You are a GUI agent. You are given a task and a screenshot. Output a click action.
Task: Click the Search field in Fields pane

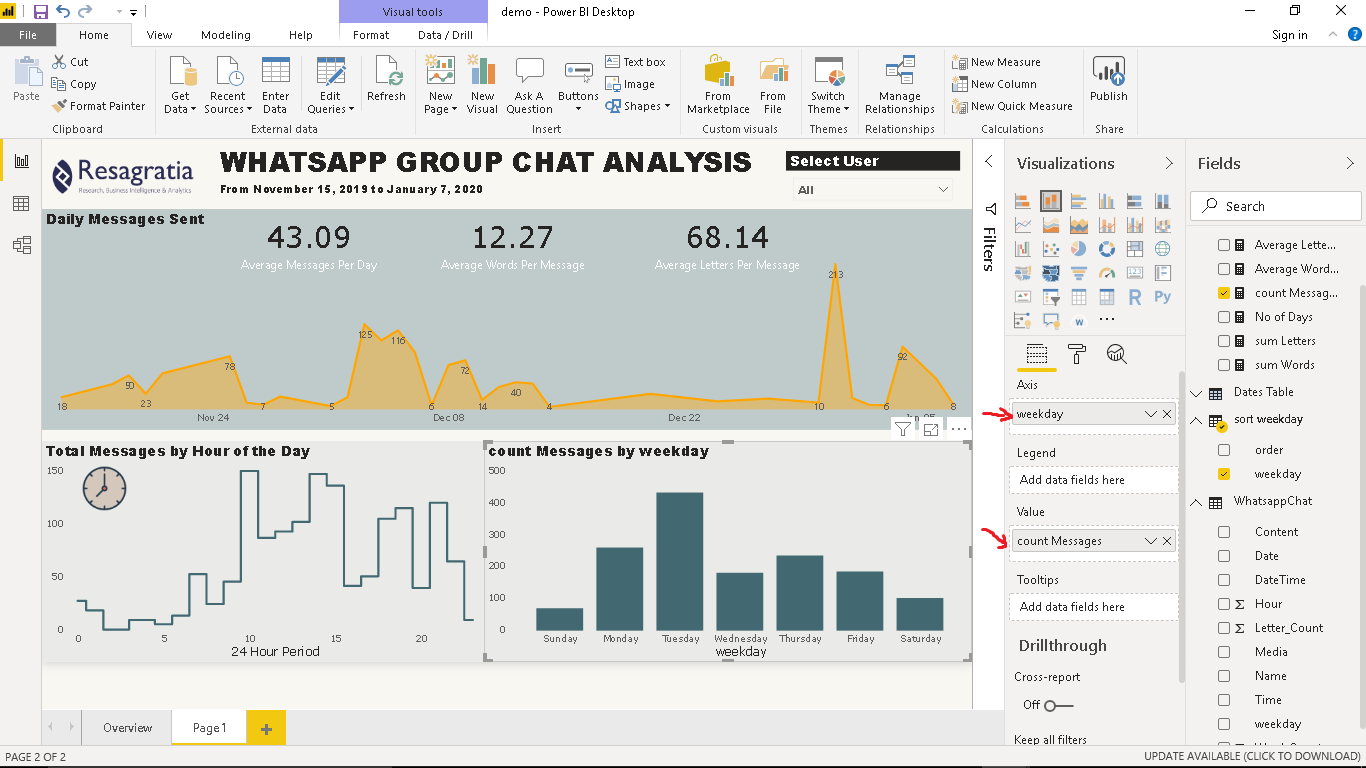(x=1275, y=205)
